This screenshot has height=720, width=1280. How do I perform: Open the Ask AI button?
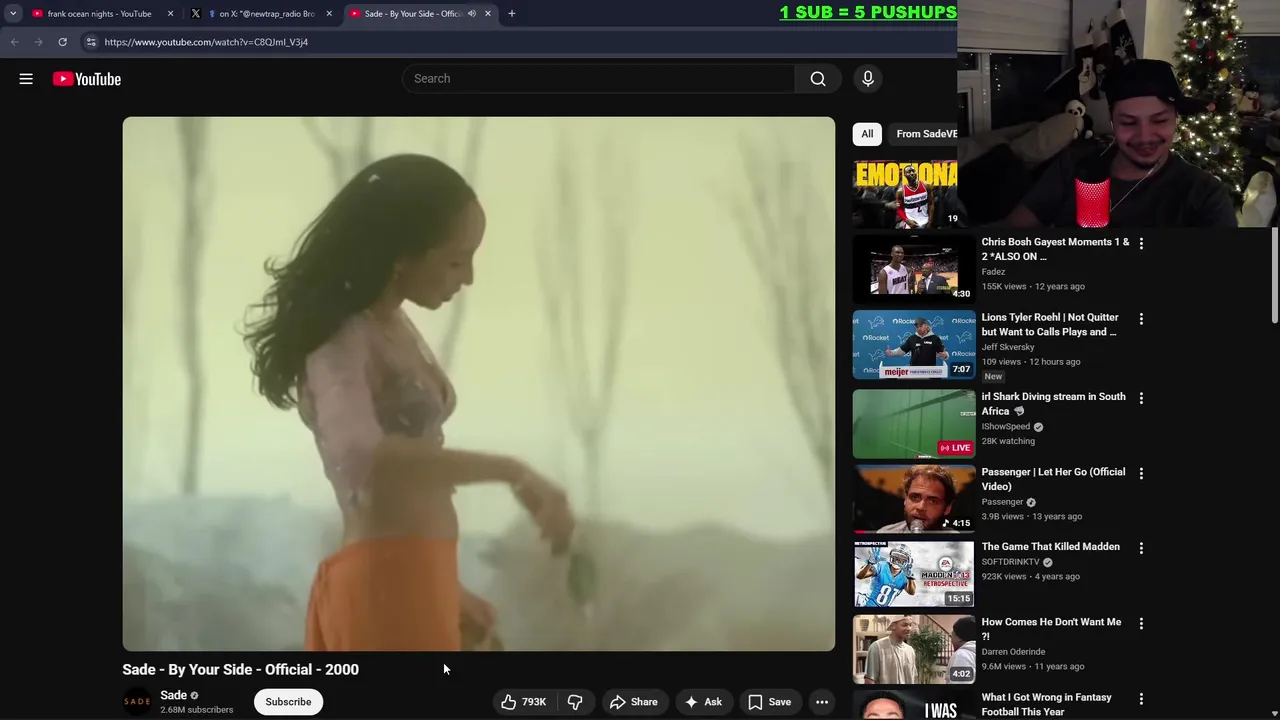[x=703, y=702]
